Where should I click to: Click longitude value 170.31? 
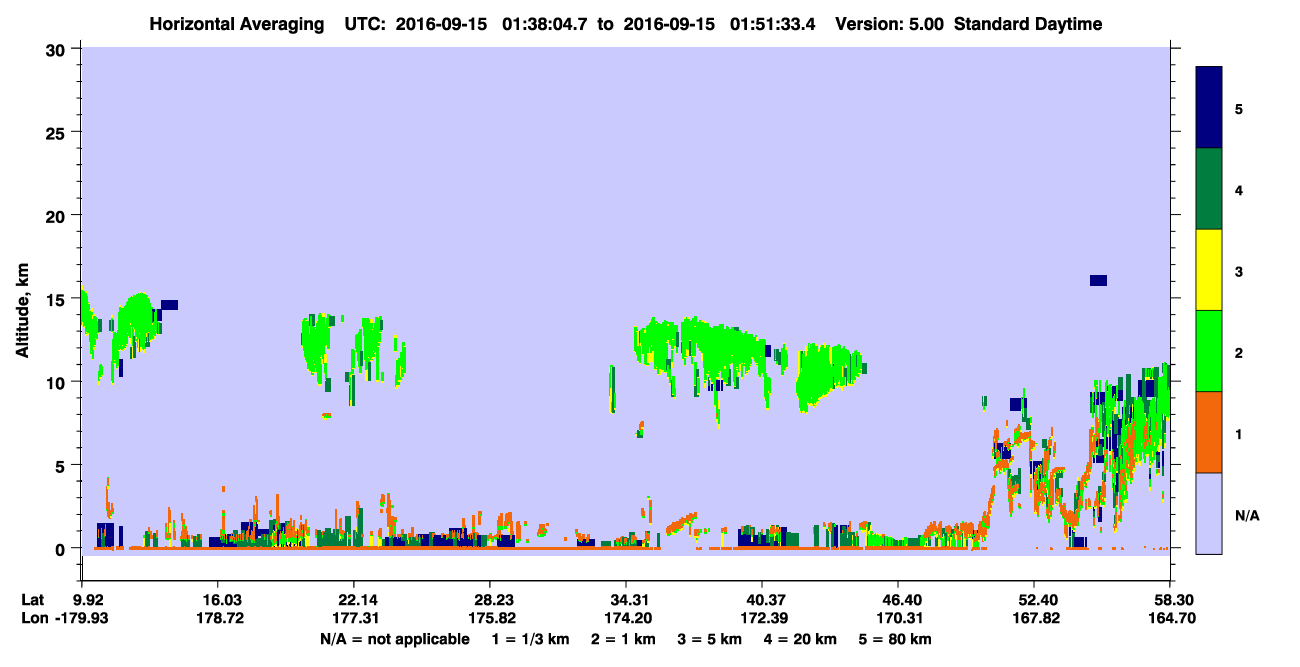pos(898,618)
